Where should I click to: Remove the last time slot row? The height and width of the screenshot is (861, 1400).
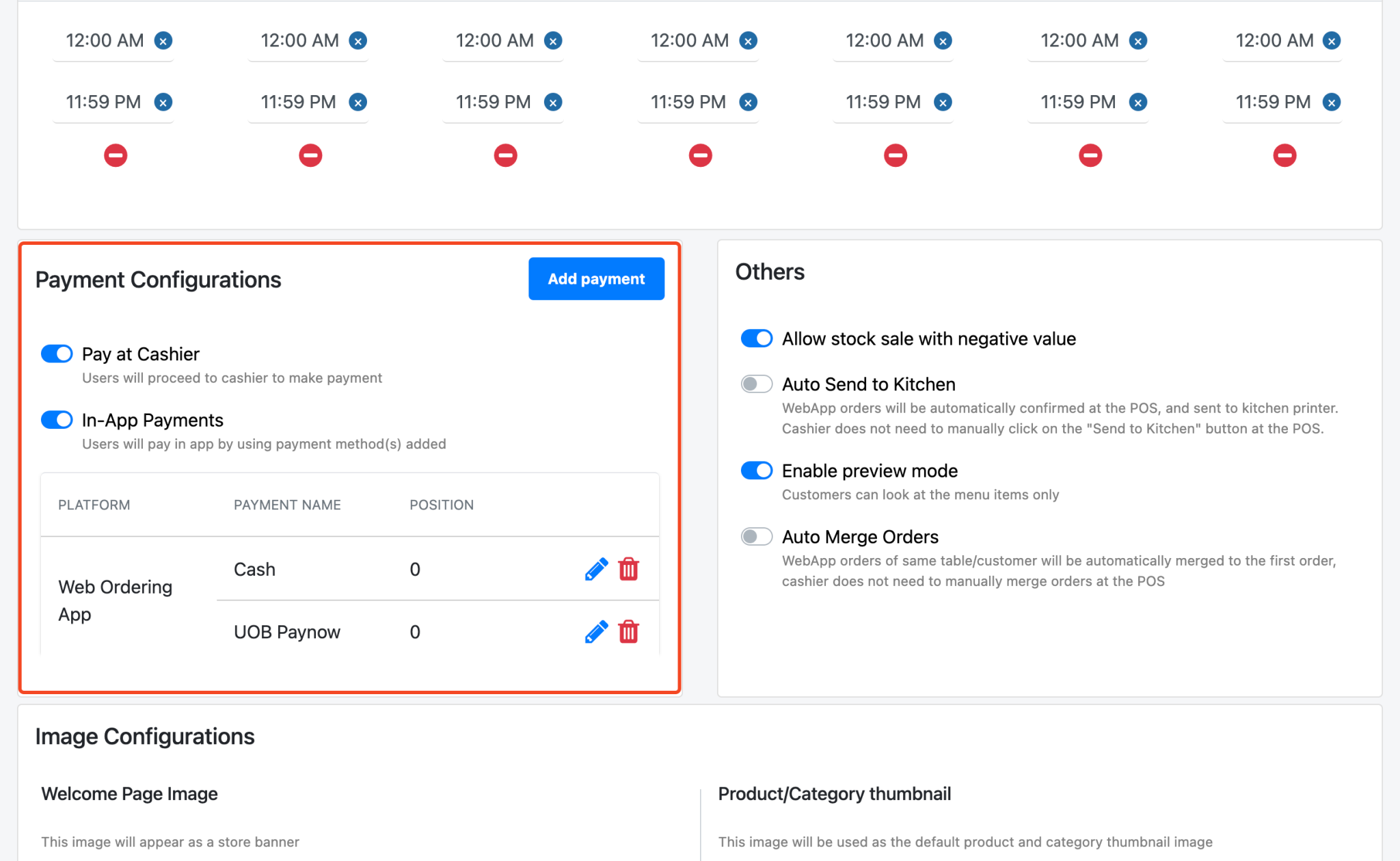coord(1284,155)
